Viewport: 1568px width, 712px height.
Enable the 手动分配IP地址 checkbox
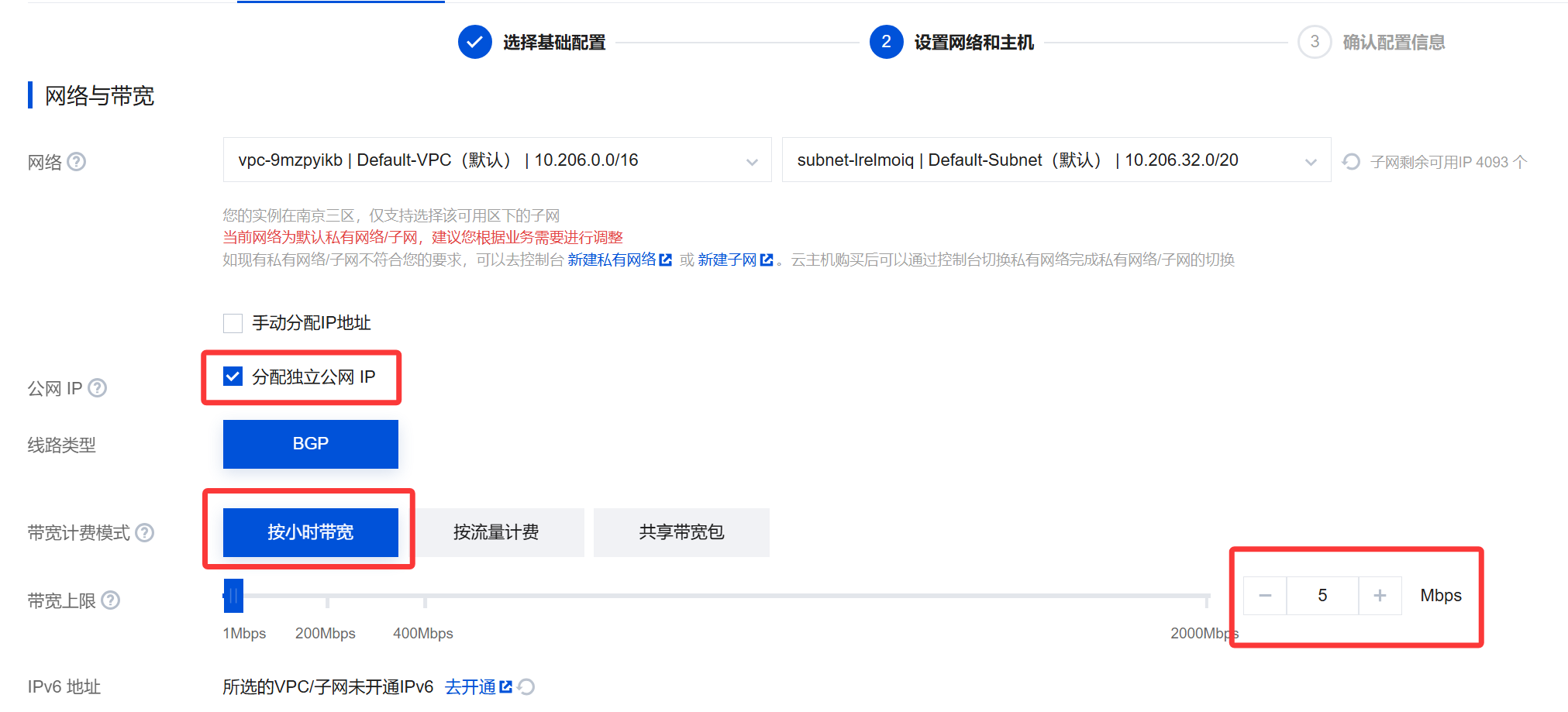click(233, 323)
